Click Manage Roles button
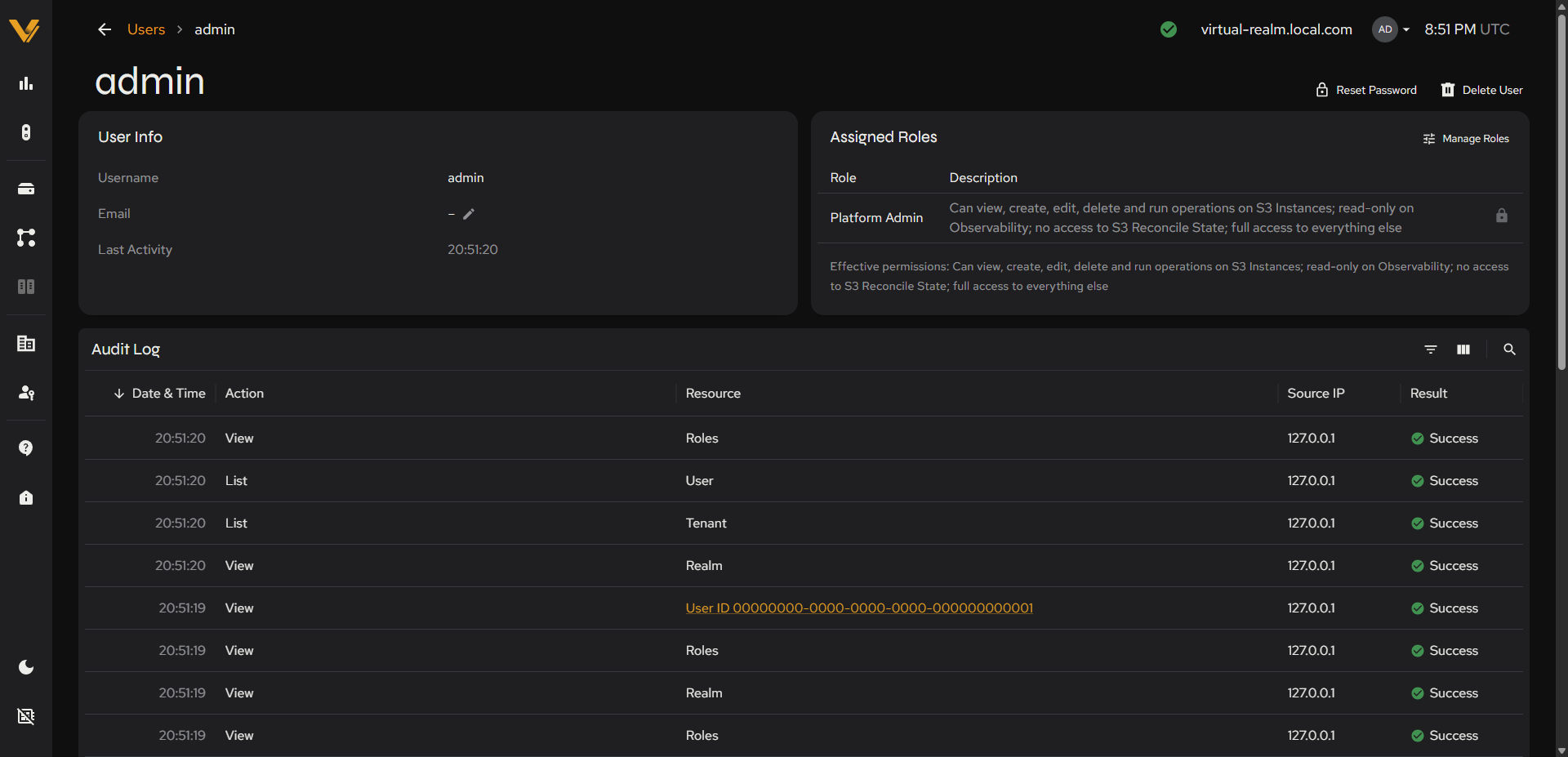Viewport: 1568px width, 757px height. click(x=1466, y=139)
